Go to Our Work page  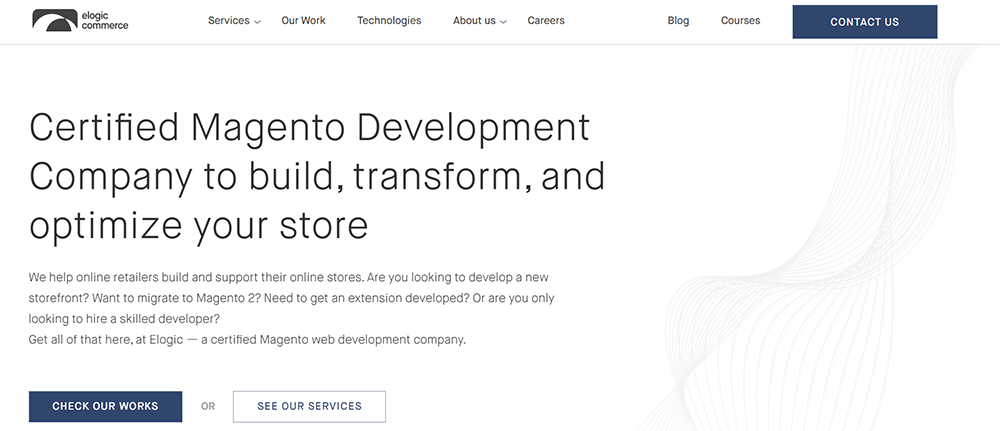[304, 20]
